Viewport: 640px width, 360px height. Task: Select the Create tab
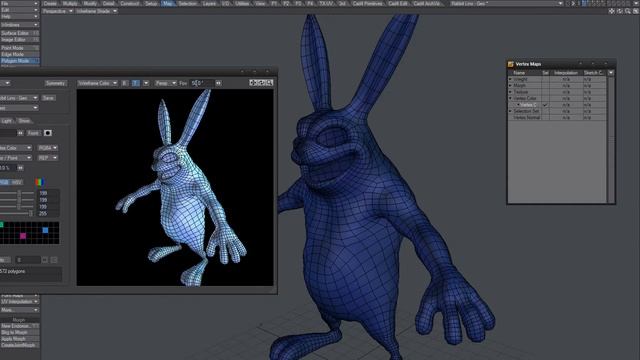50,3
